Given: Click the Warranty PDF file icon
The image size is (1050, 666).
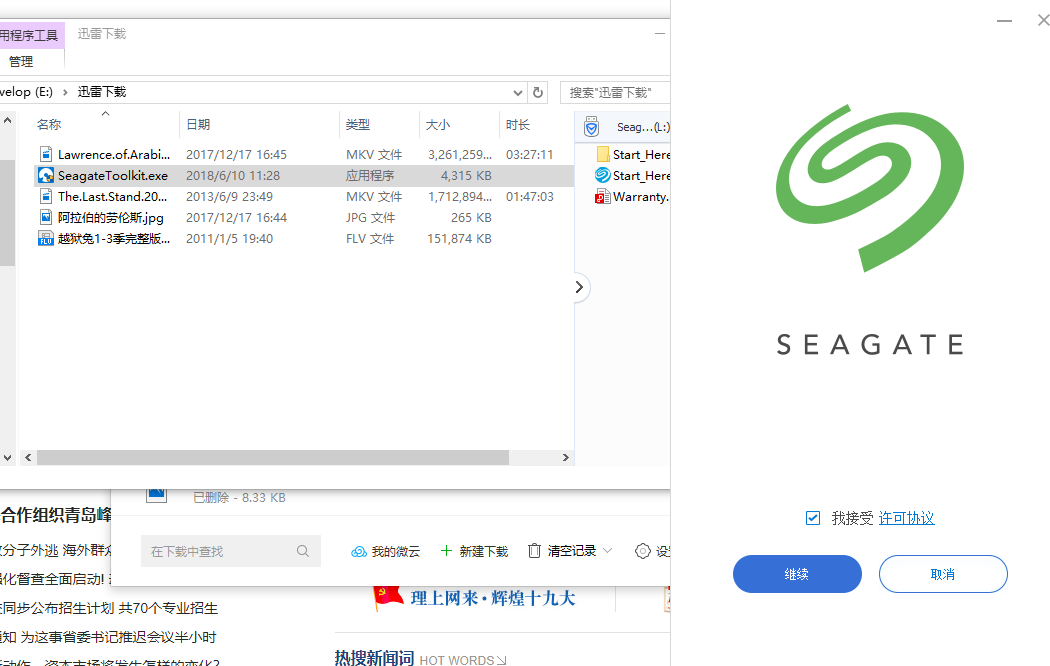Looking at the screenshot, I should 603,197.
